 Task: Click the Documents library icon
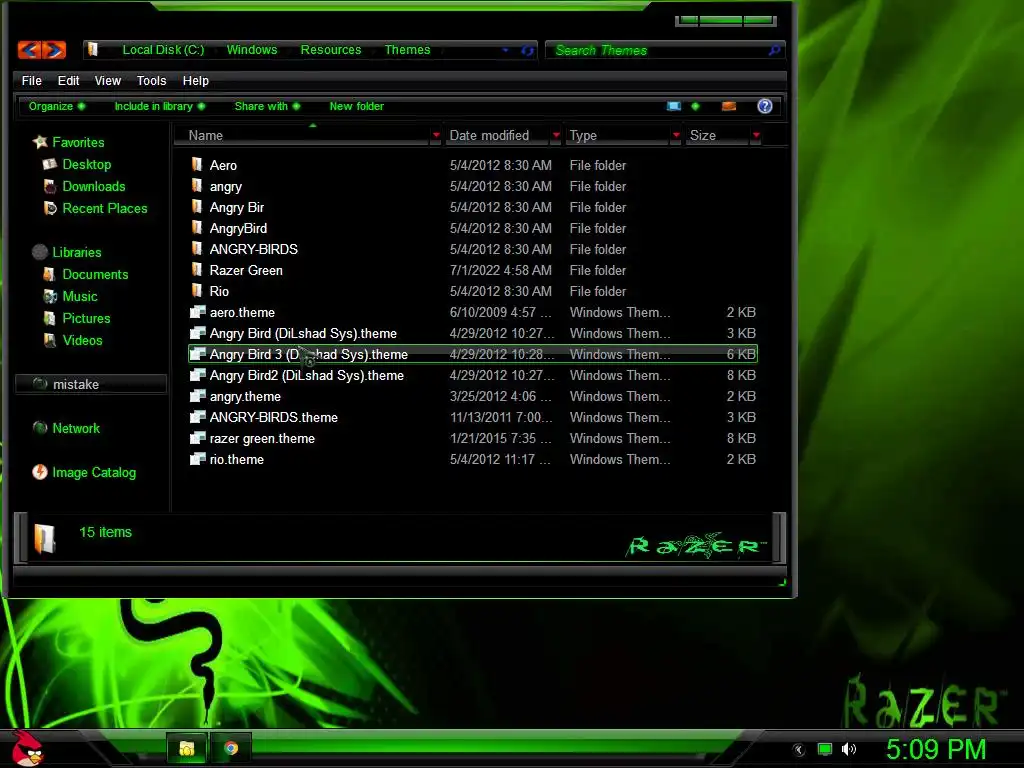(x=50, y=274)
